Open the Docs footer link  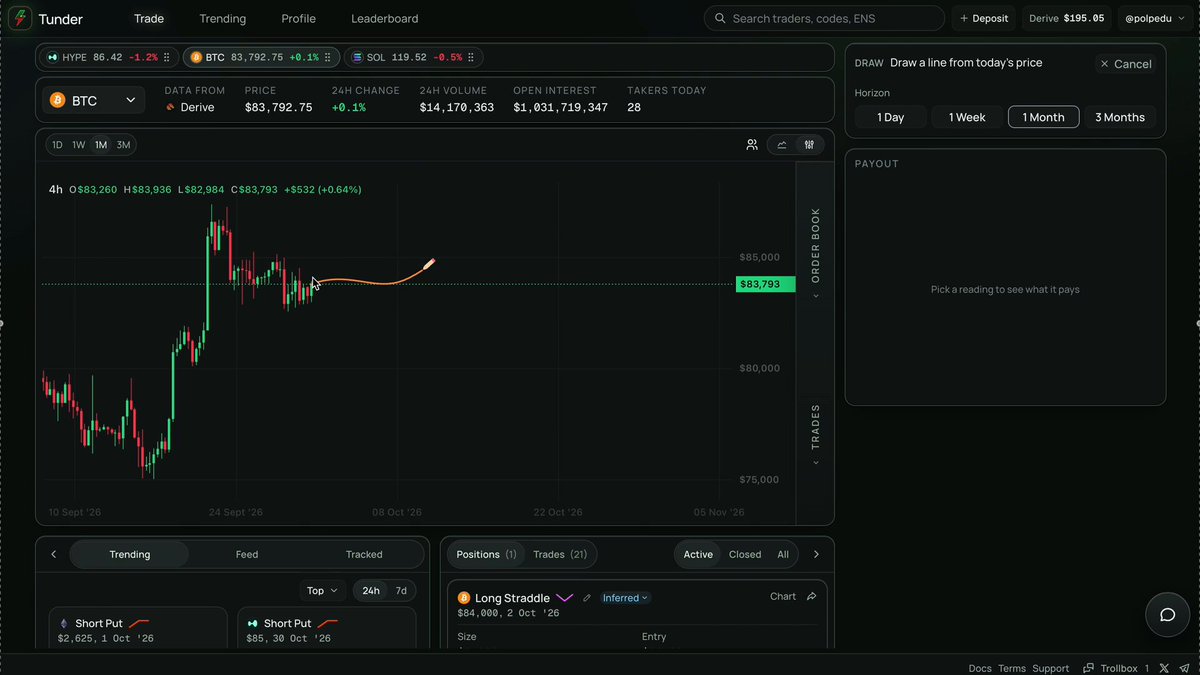(980, 668)
